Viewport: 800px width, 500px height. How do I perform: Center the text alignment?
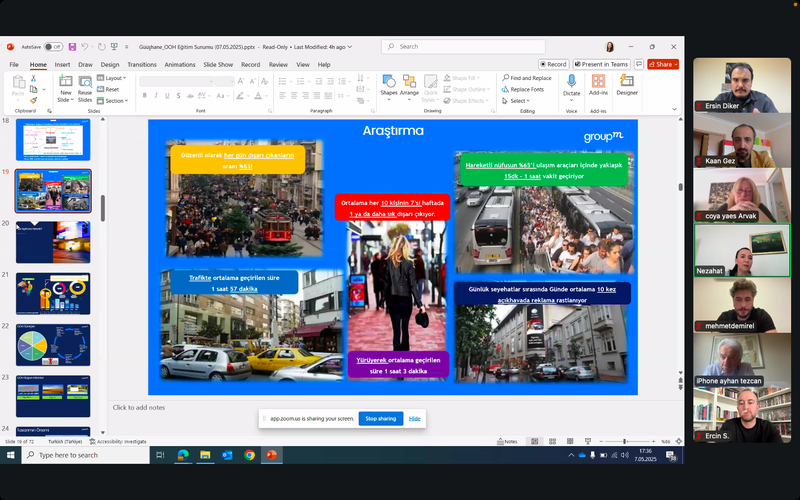pos(294,95)
